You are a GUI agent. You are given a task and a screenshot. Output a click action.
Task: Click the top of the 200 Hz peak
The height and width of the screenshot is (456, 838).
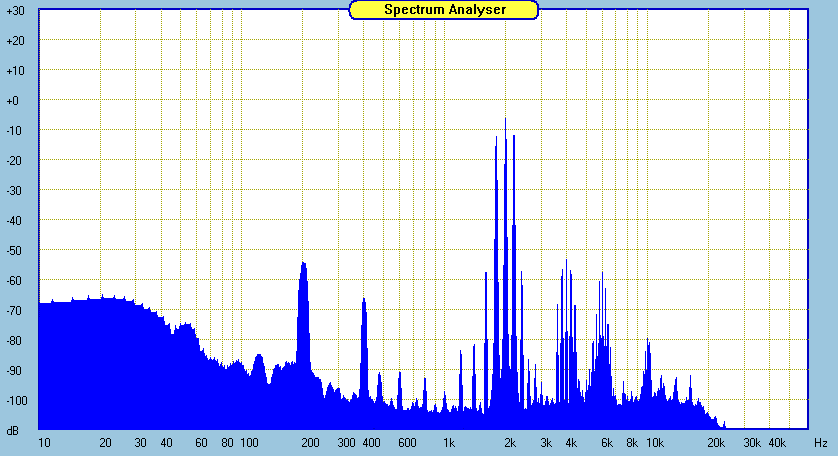[x=303, y=264]
